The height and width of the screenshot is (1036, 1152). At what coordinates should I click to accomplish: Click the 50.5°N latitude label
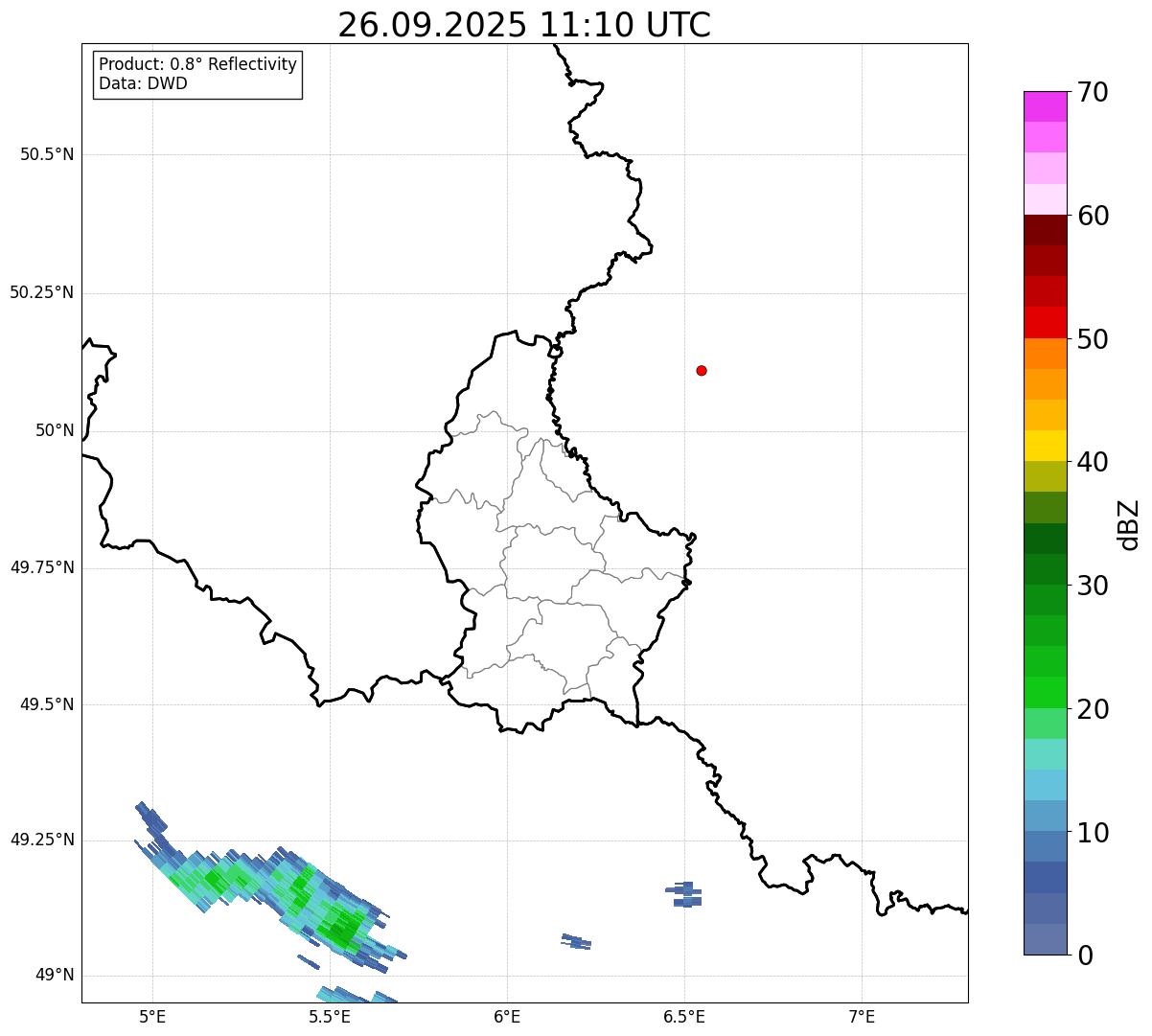click(47, 154)
